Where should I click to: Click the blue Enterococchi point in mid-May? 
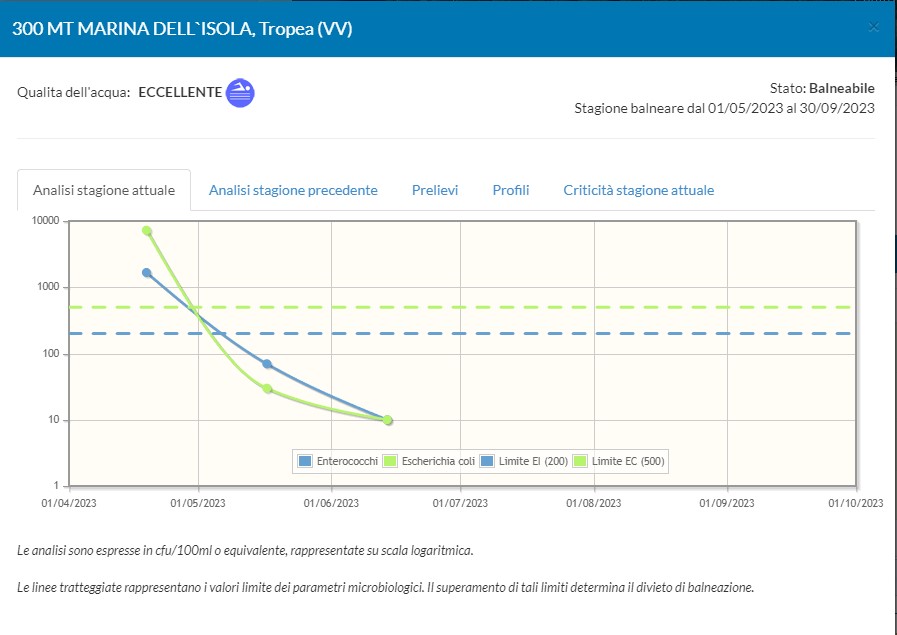point(267,364)
